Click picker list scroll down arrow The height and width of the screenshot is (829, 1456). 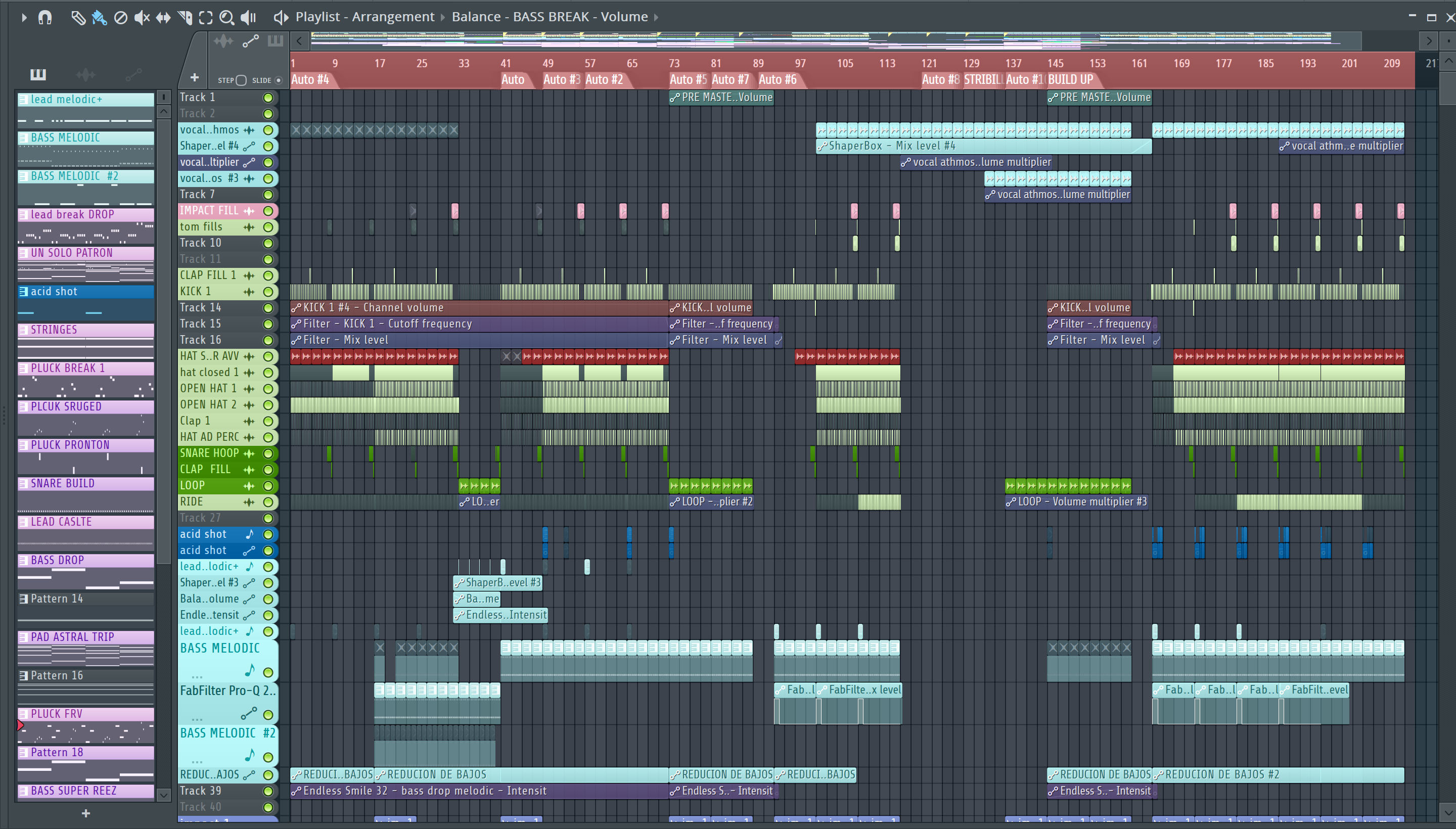(x=163, y=795)
